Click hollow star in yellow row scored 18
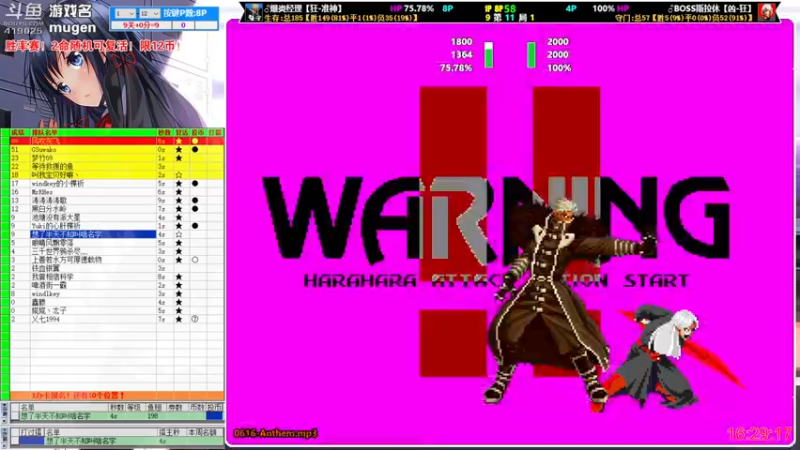Screen dimensions: 800x450 [179, 175]
